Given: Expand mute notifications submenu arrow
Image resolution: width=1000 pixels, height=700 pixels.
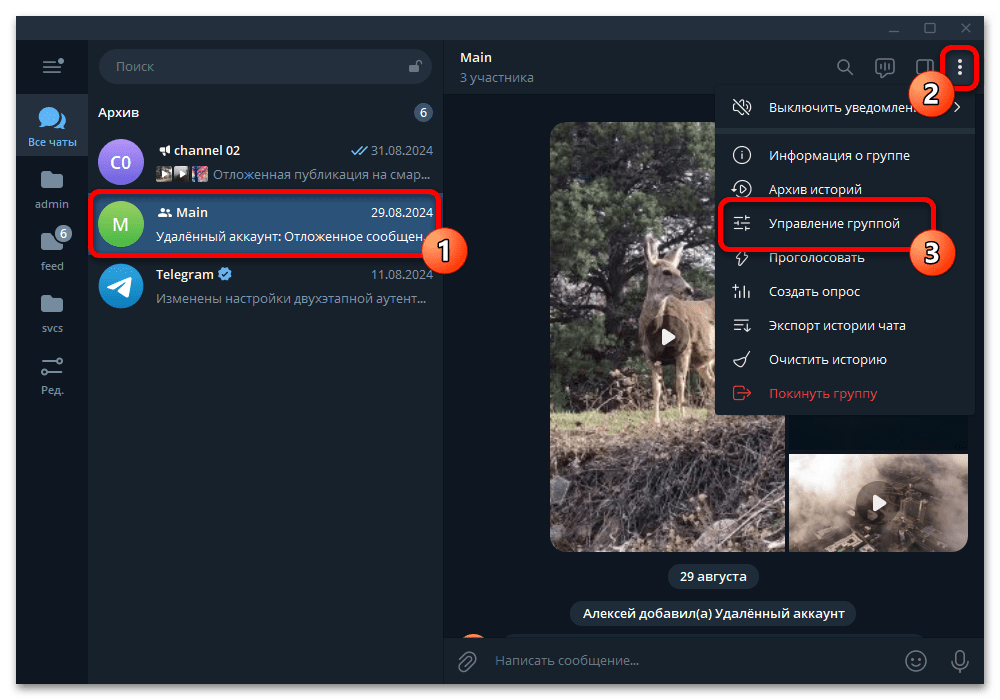Looking at the screenshot, I should pos(957,107).
